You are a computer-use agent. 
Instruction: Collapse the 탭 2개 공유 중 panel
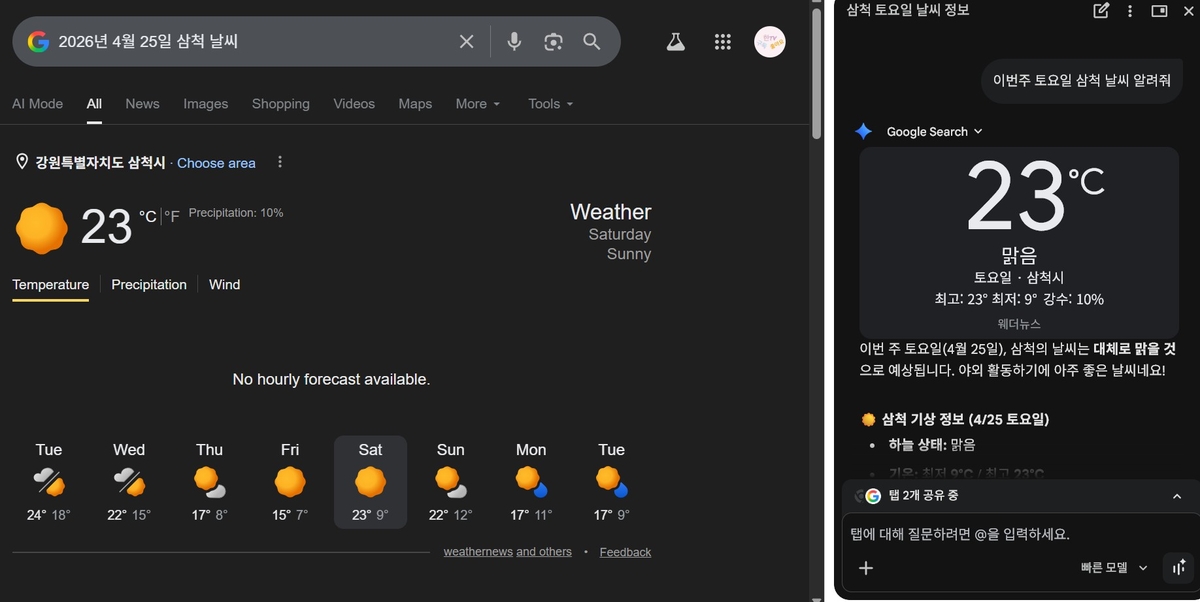1177,496
